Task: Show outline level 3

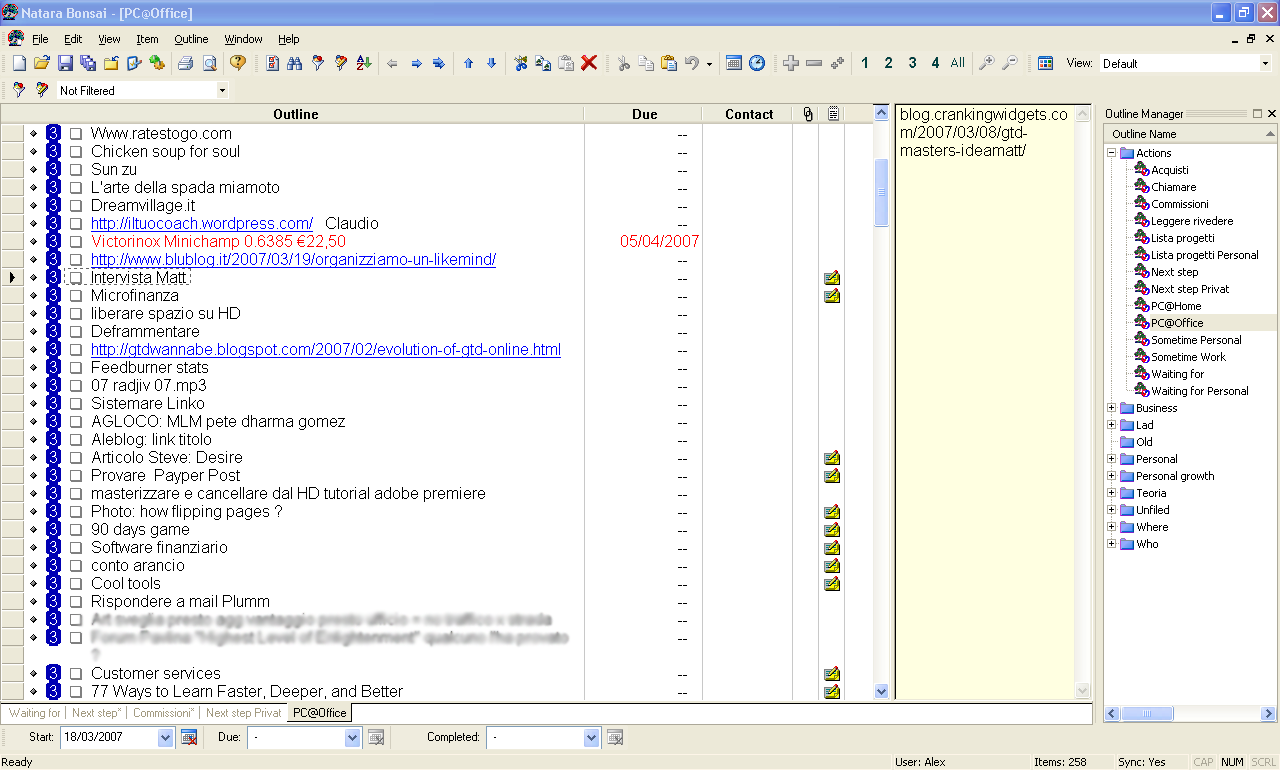Action: click(x=912, y=63)
